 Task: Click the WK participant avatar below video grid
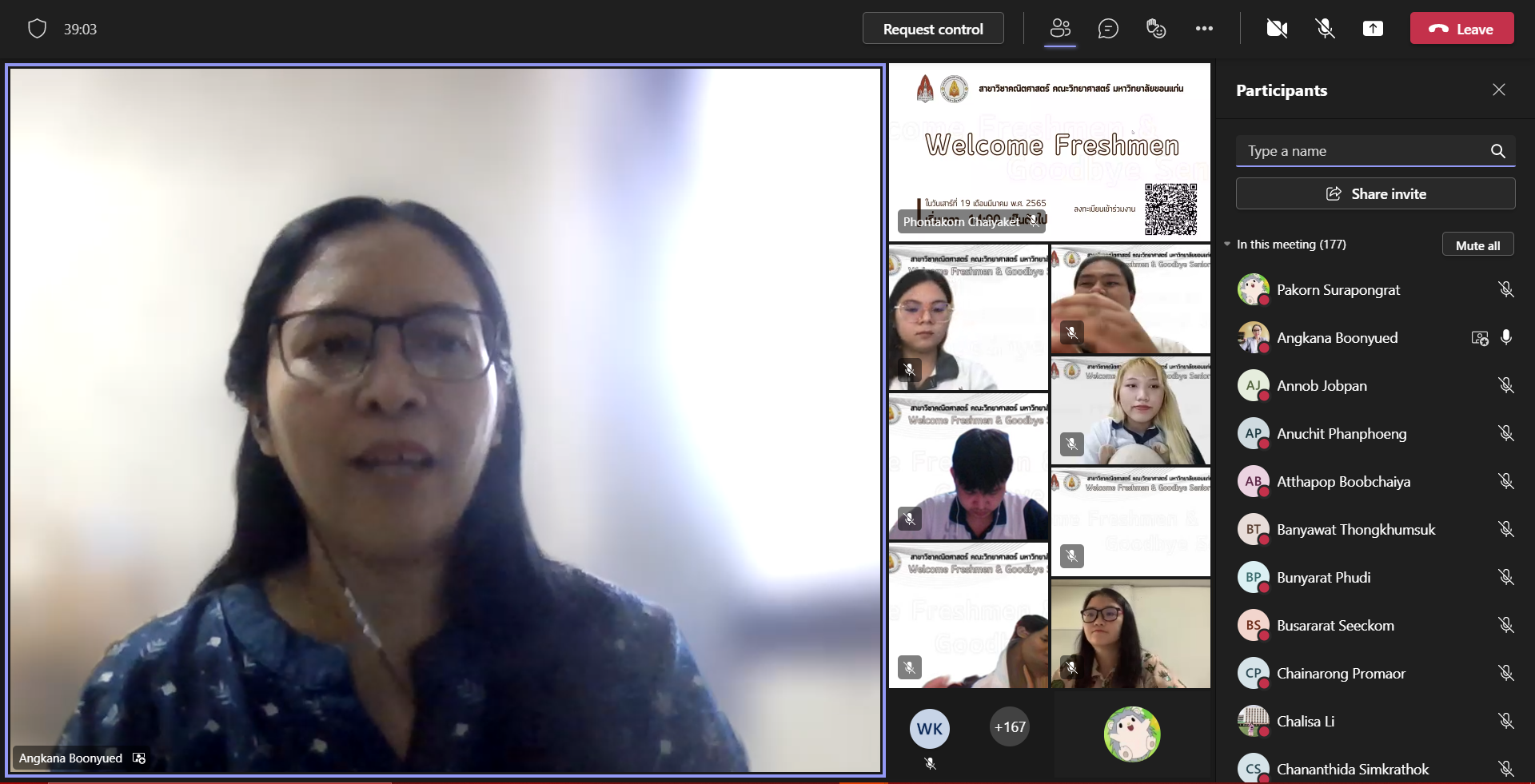pos(930,728)
